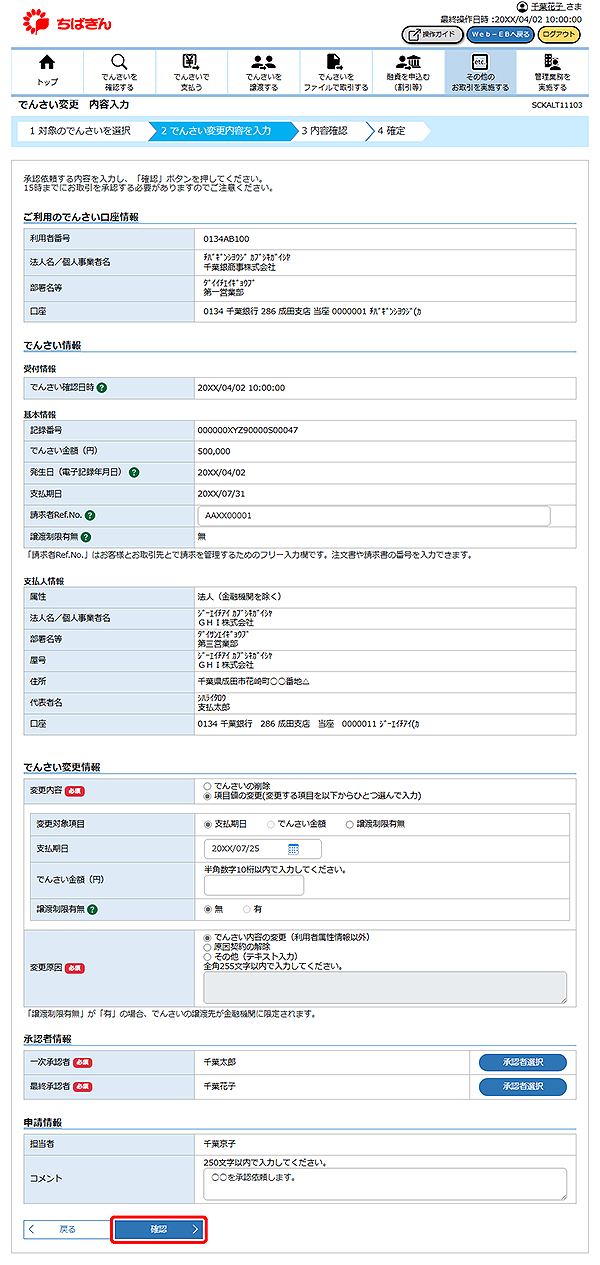This screenshot has height=1265, width=600.
Task: Click the 請求者Ref.No. input field
Action: 376,516
